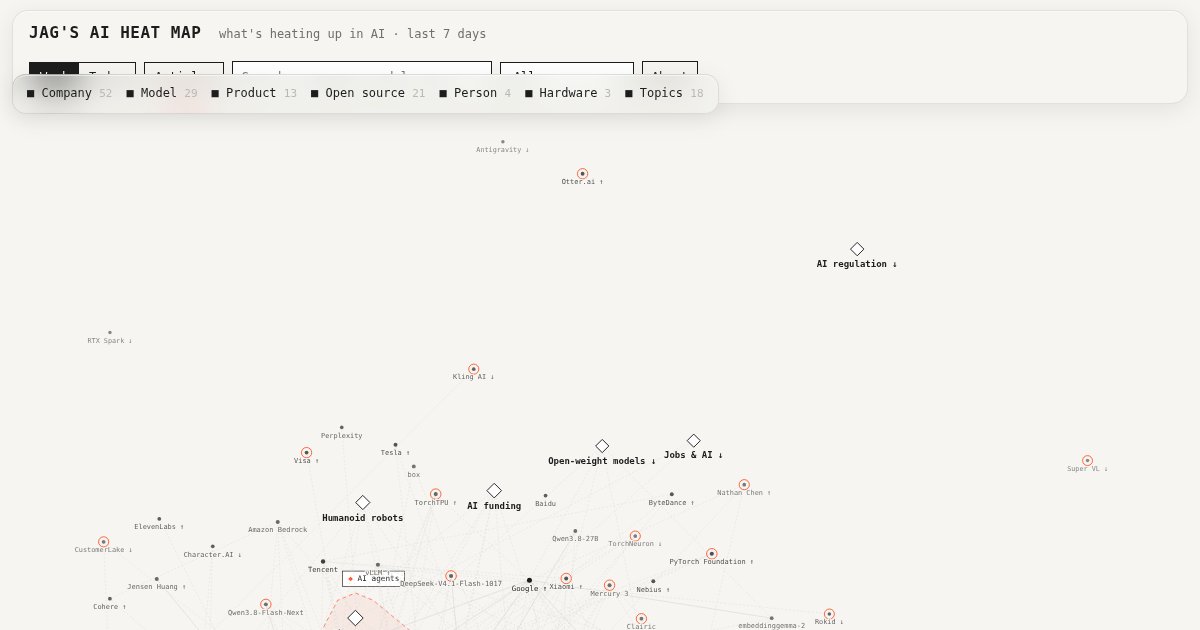Screen dimensions: 1200x630
Task: Select the Antigravity node dot
Action: pos(503,142)
